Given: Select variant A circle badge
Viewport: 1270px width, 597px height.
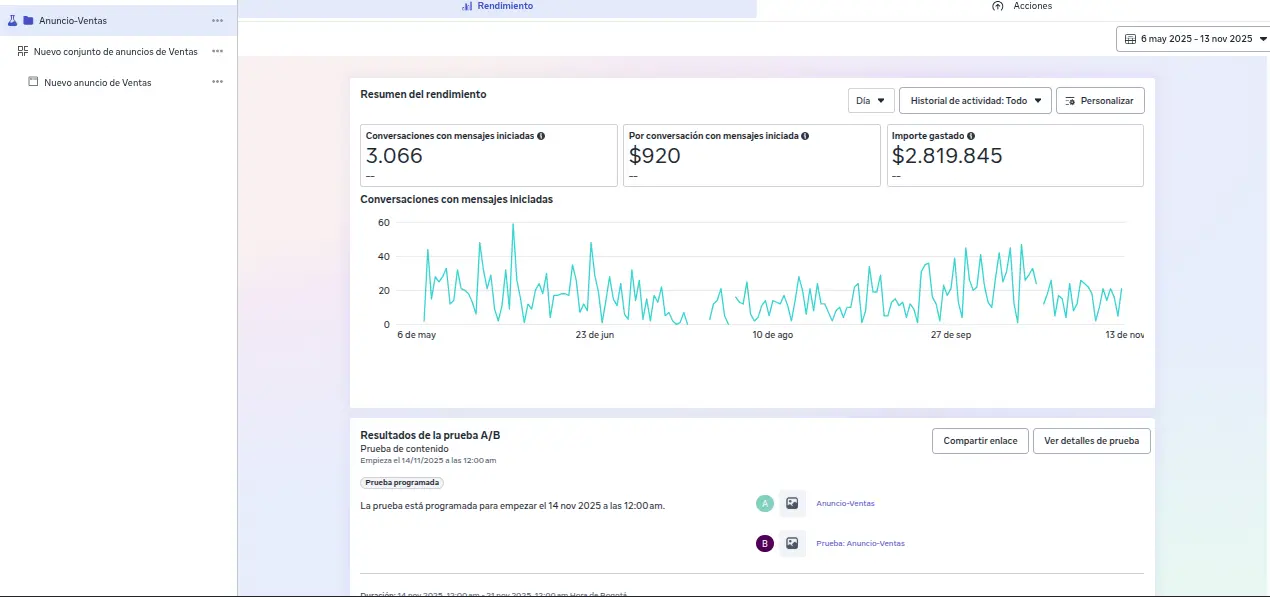Looking at the screenshot, I should coord(765,503).
